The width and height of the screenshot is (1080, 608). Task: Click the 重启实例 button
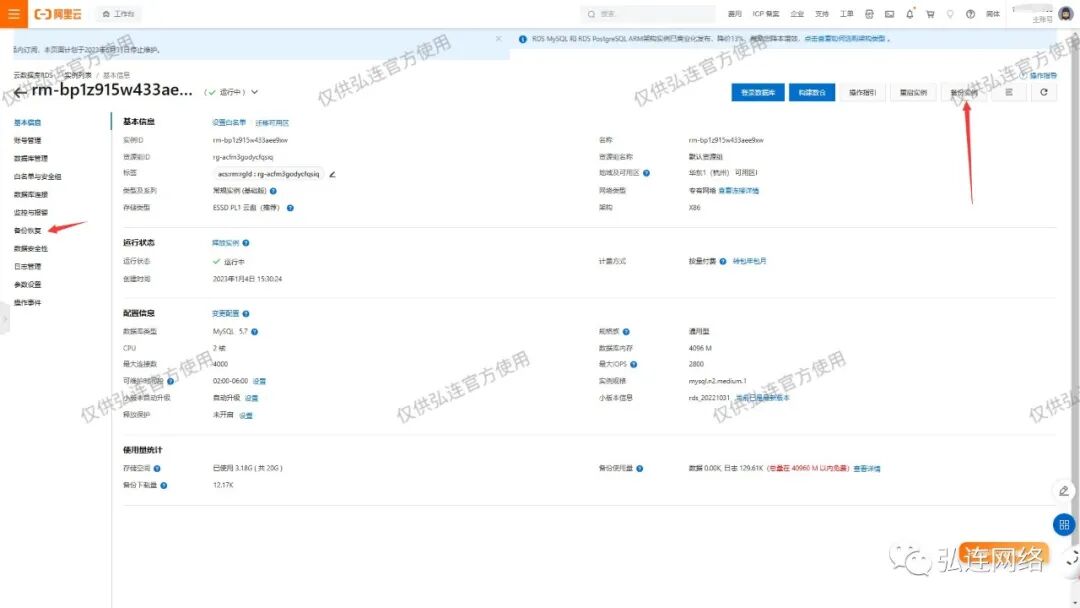pos(913,92)
